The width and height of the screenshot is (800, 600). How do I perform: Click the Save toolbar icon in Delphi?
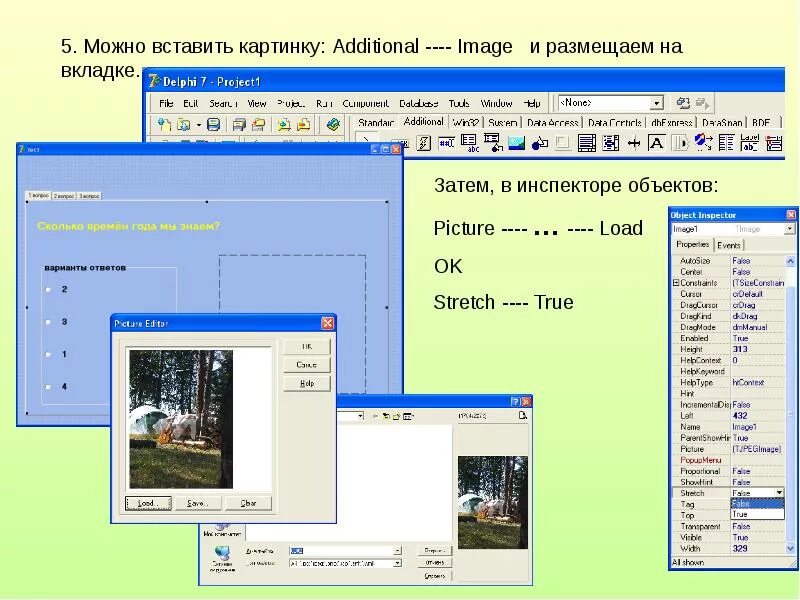coord(213,124)
